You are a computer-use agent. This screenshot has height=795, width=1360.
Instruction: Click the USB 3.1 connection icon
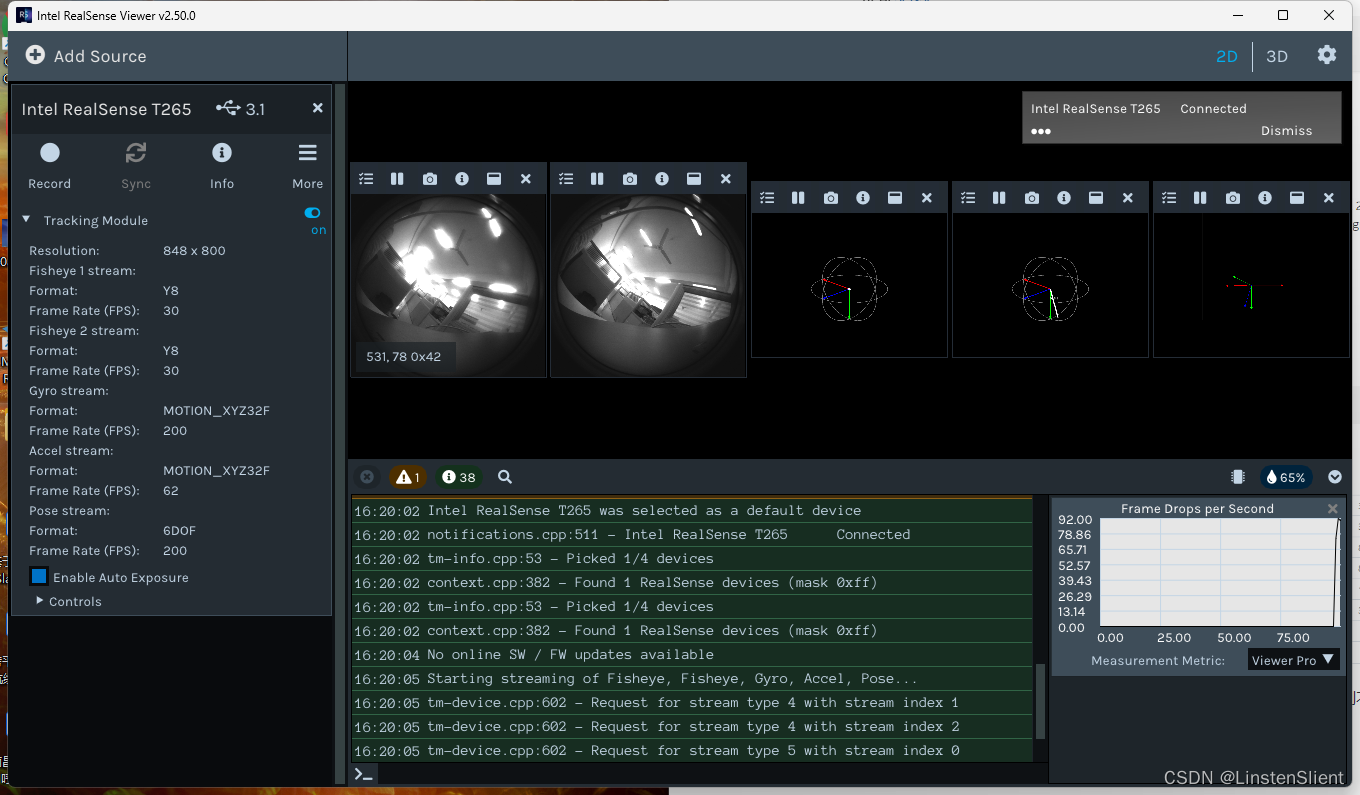coord(228,108)
